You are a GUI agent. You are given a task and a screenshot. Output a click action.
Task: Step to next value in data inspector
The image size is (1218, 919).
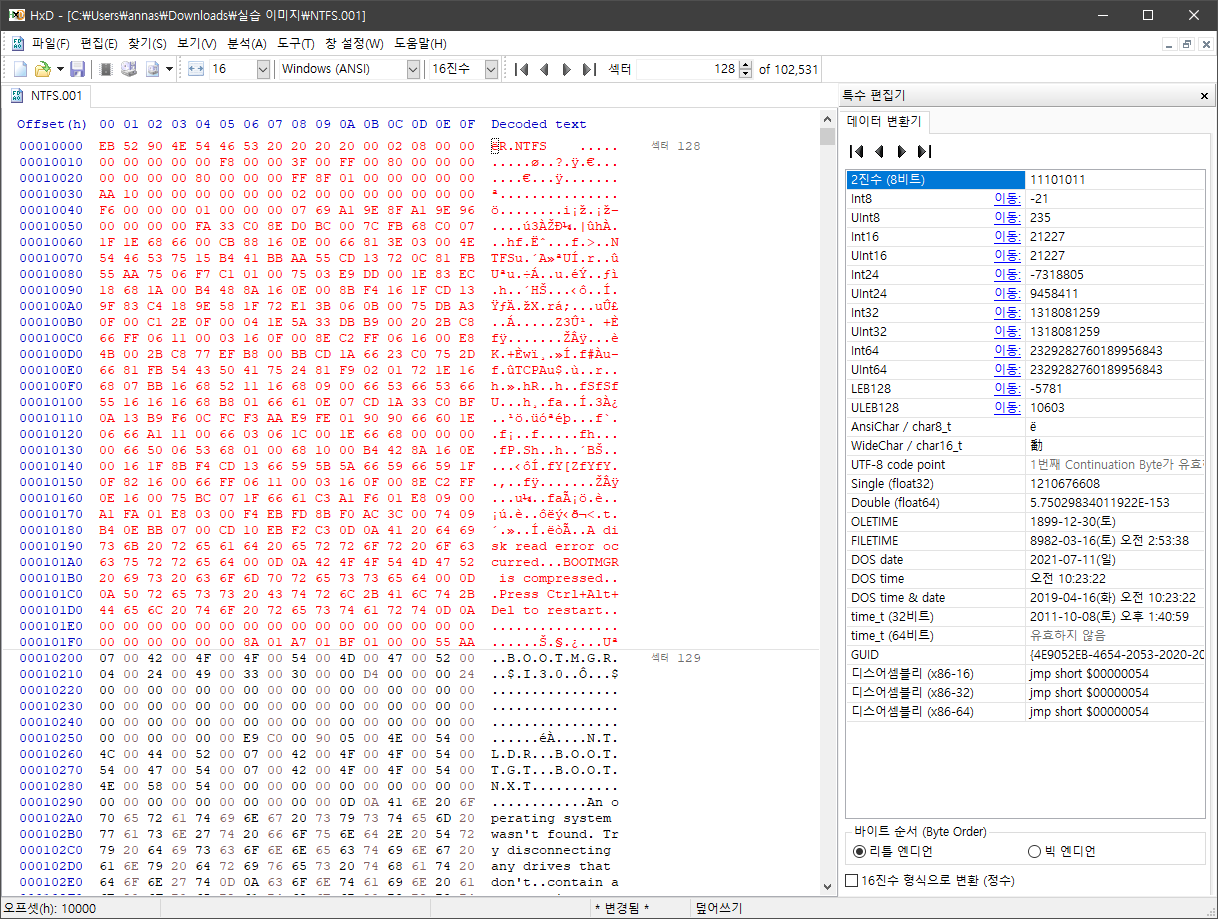(902, 151)
